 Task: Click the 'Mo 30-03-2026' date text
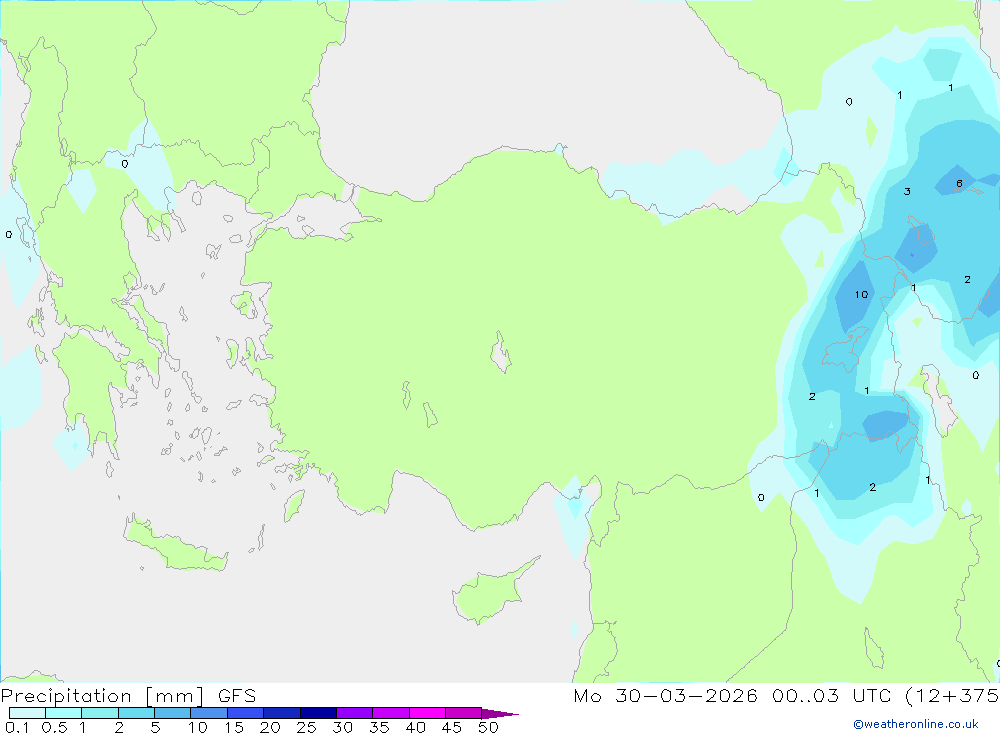665,696
